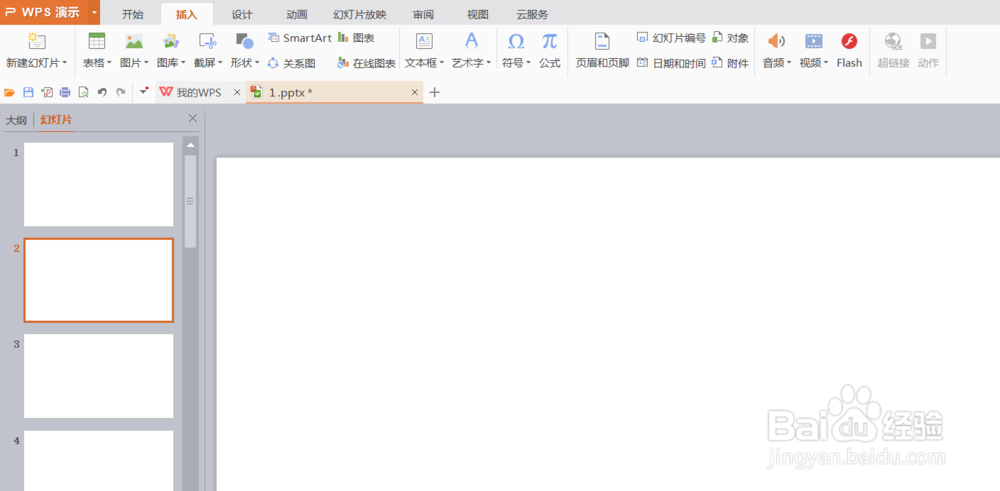Select slide 3 thumbnail
The image size is (1000, 491).
[99, 376]
